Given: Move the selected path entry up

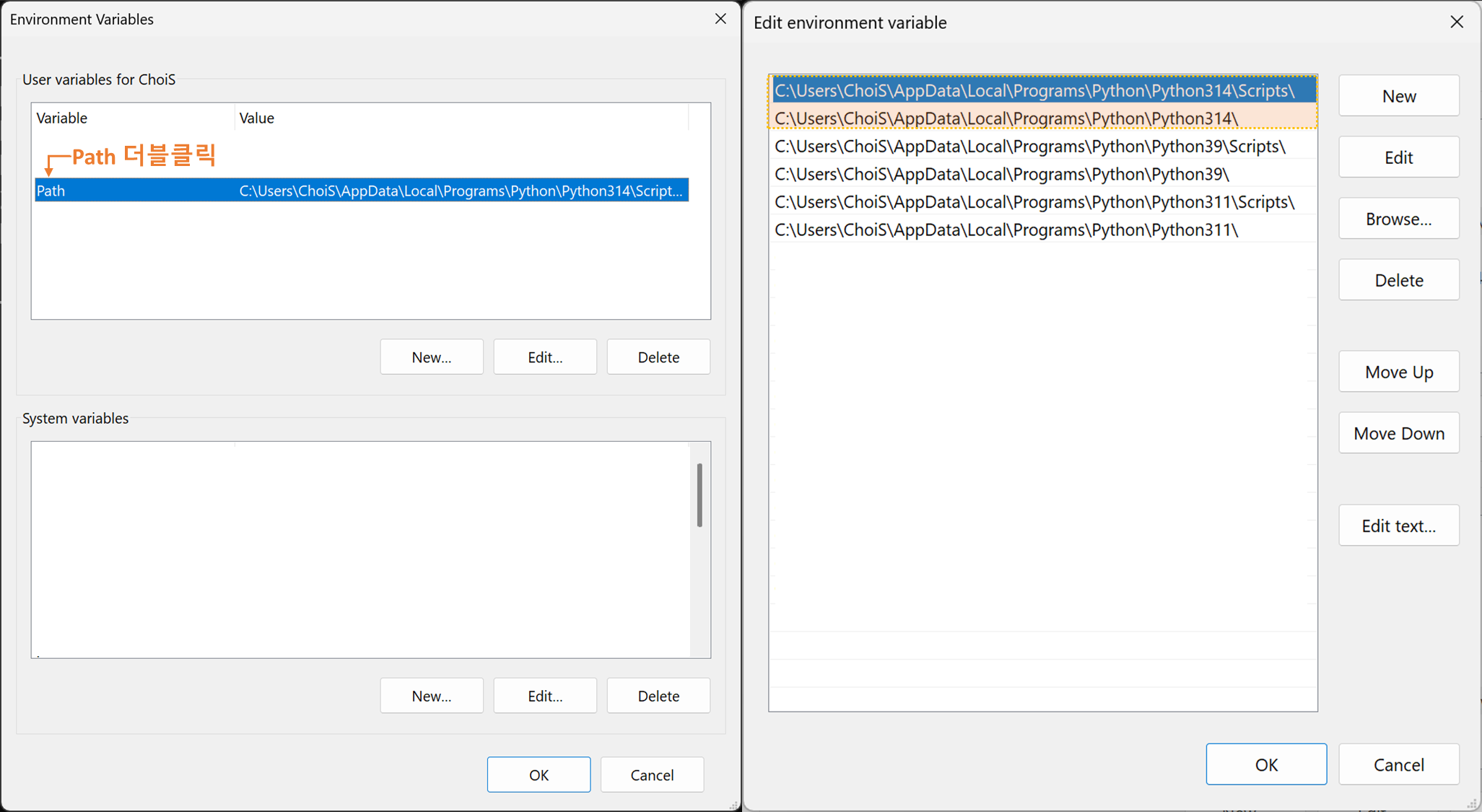Looking at the screenshot, I should pos(1398,372).
